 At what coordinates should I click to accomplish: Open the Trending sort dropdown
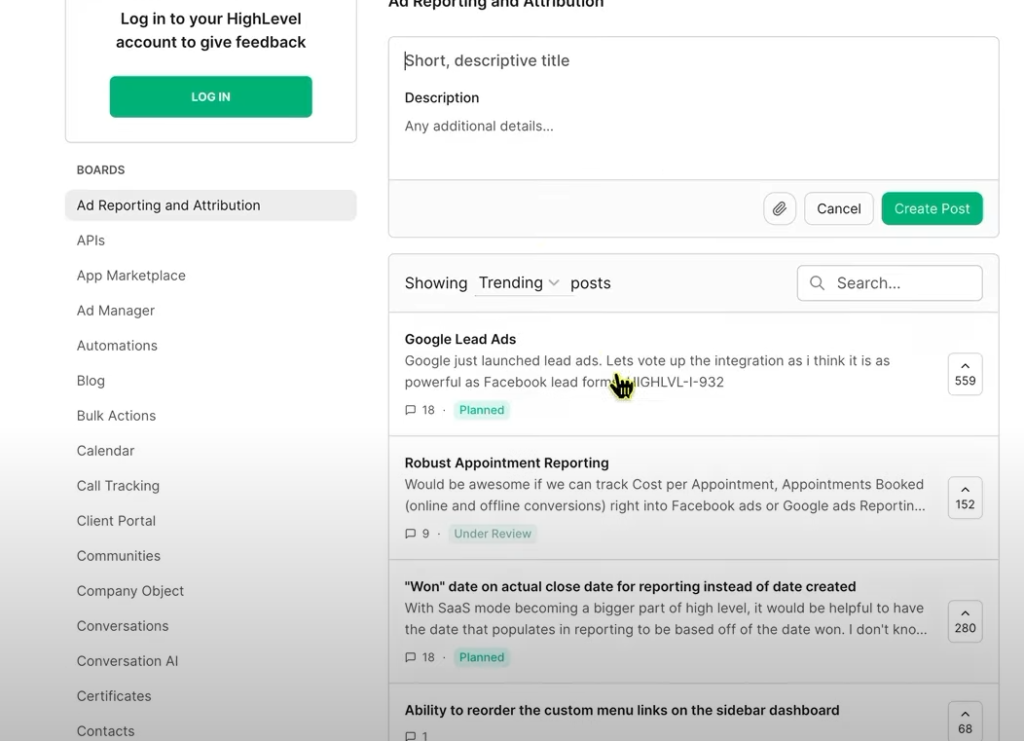[x=519, y=283]
